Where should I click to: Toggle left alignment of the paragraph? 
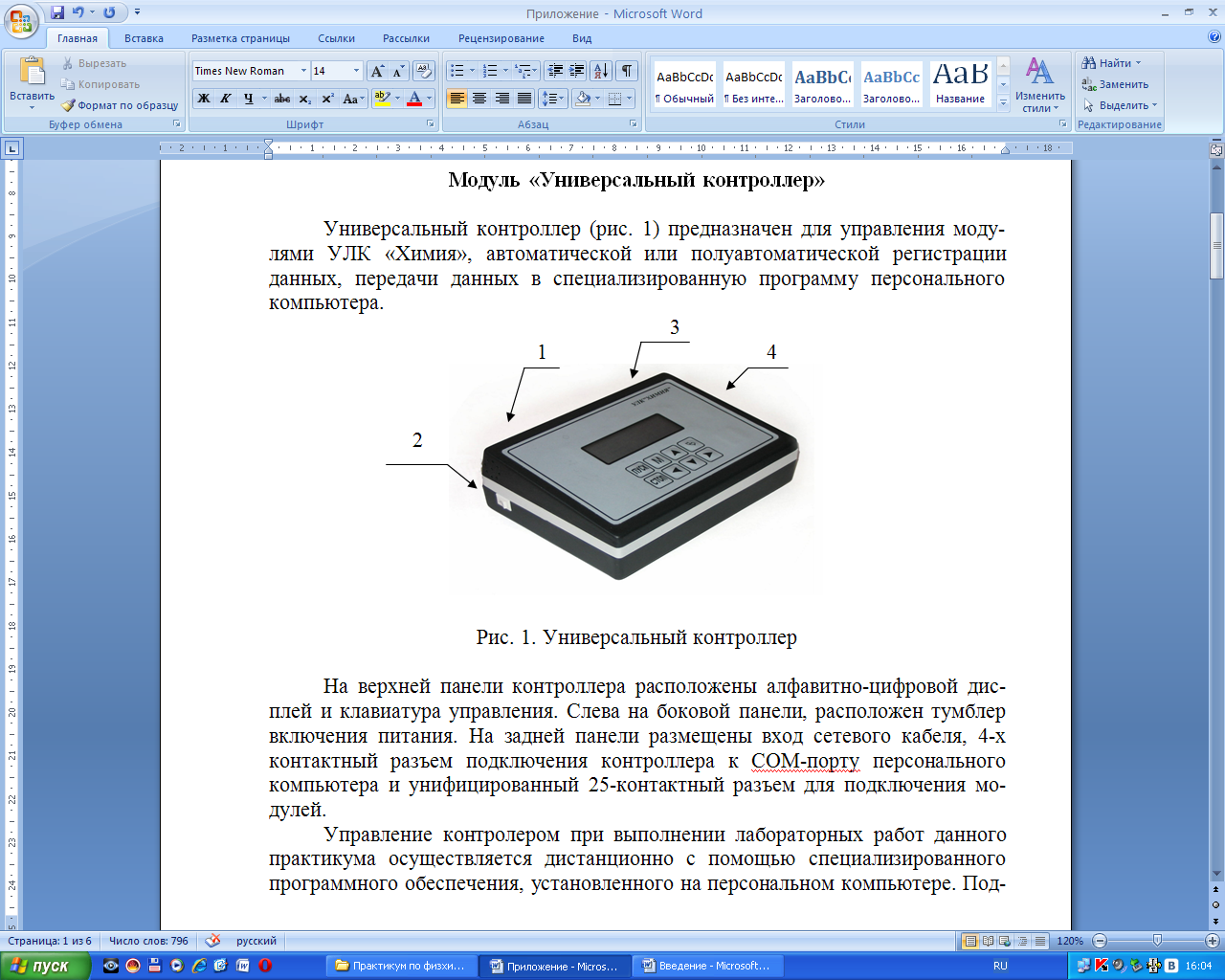457,99
